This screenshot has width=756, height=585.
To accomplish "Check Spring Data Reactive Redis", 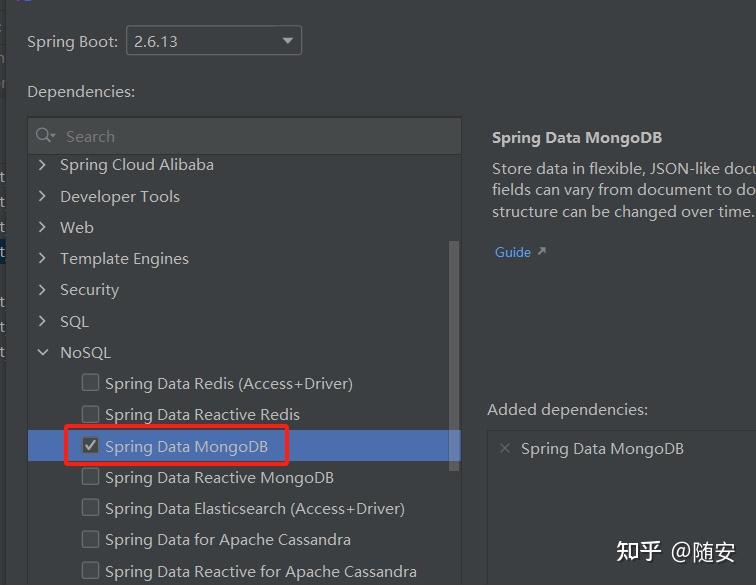I will tap(90, 414).
